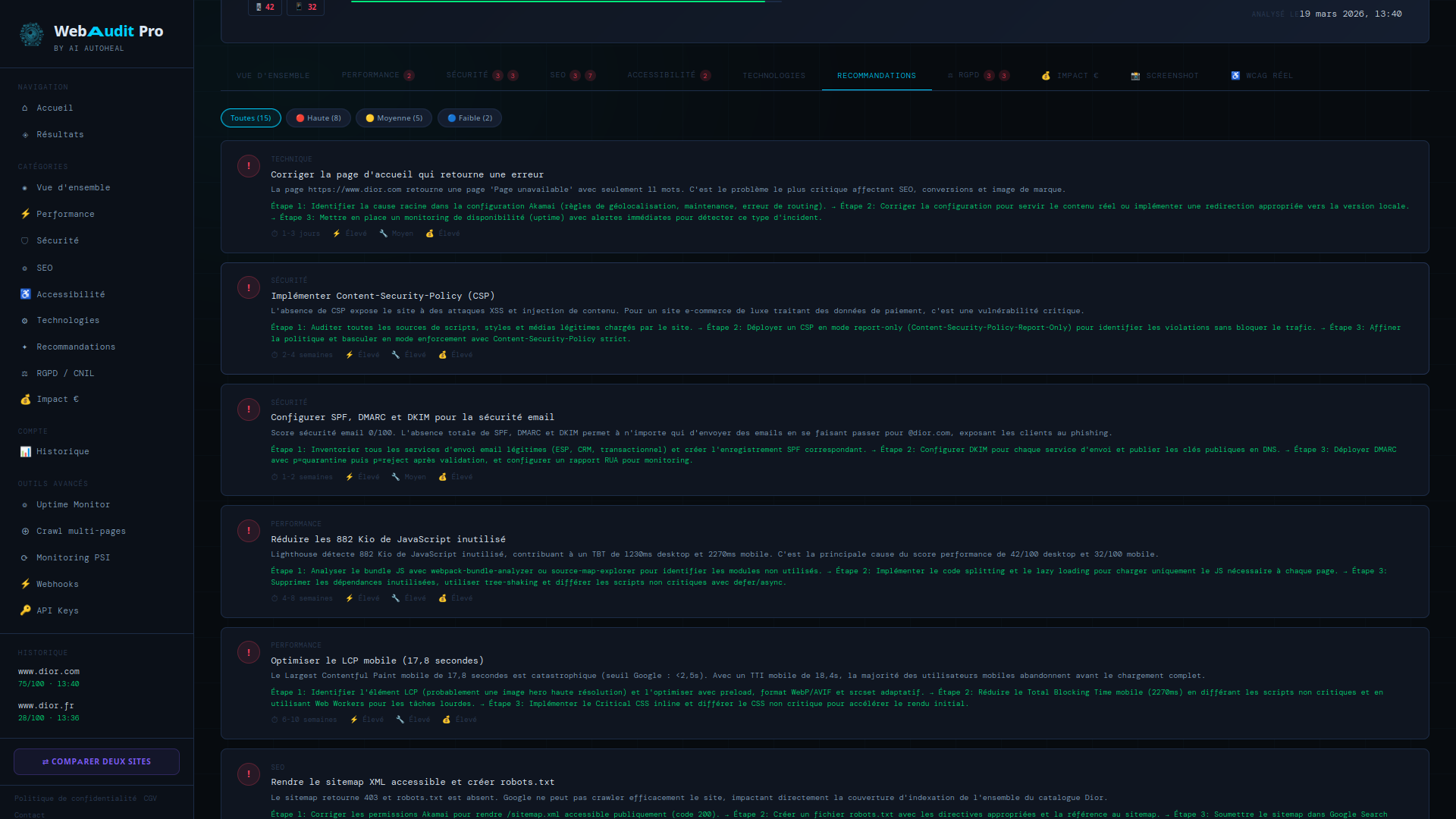Click the COMPARER DEUX SITES button
The width and height of the screenshot is (1456, 819).
pos(96,761)
